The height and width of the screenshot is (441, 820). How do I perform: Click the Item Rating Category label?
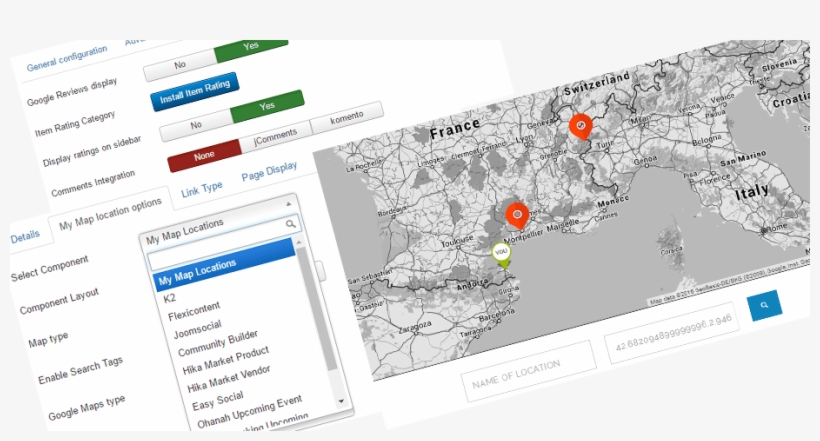75,124
